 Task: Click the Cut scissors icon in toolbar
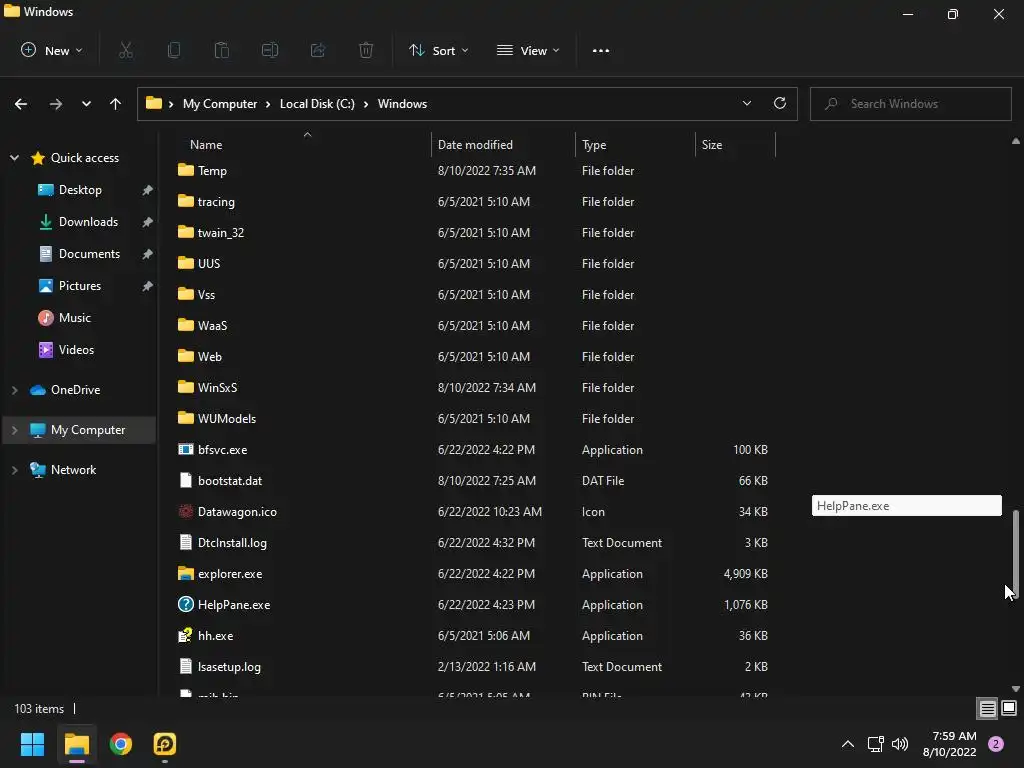click(x=126, y=50)
